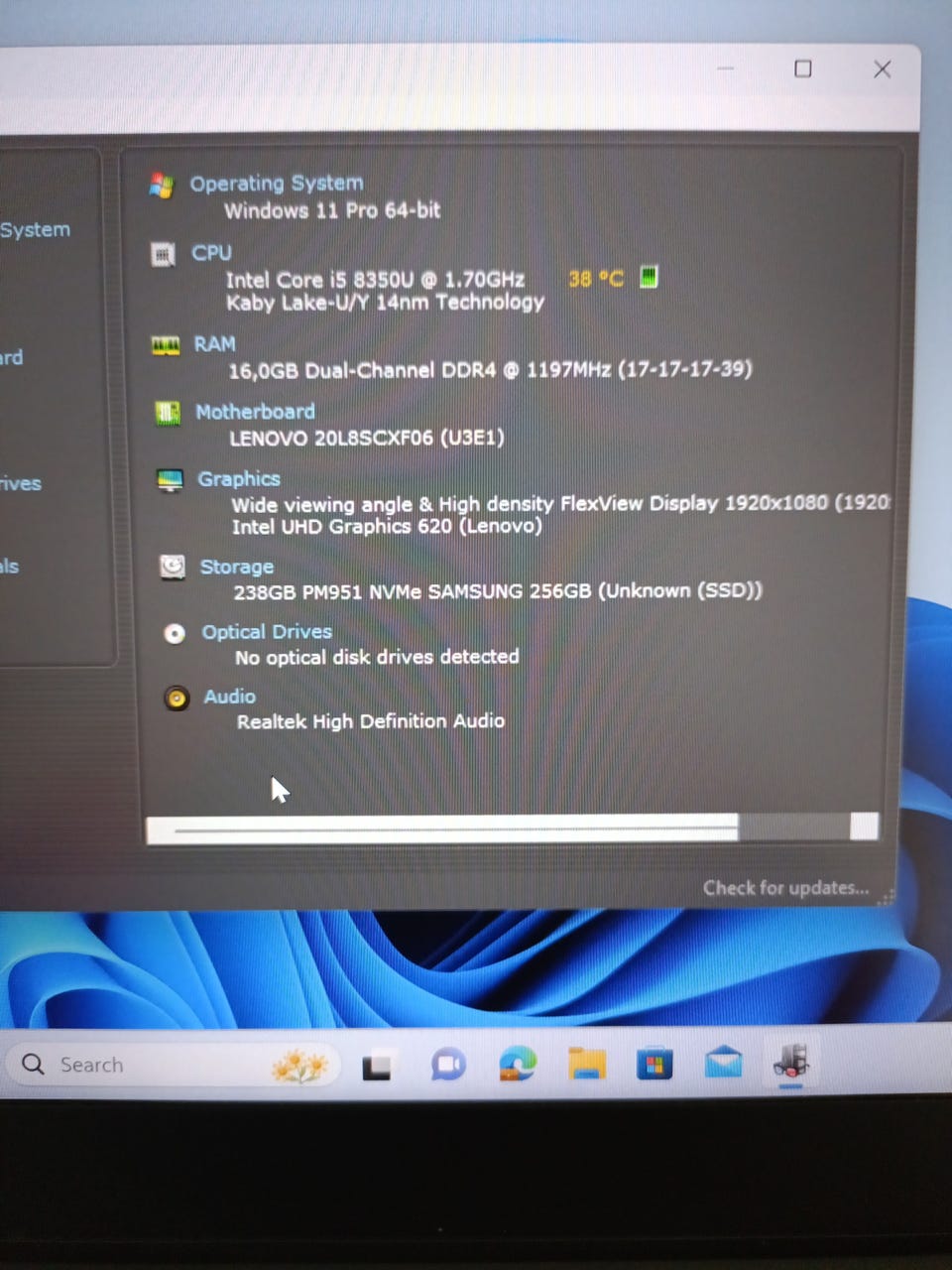Viewport: 952px width, 1270px height.
Task: Click the Optical Drives disc icon
Action: (175, 633)
